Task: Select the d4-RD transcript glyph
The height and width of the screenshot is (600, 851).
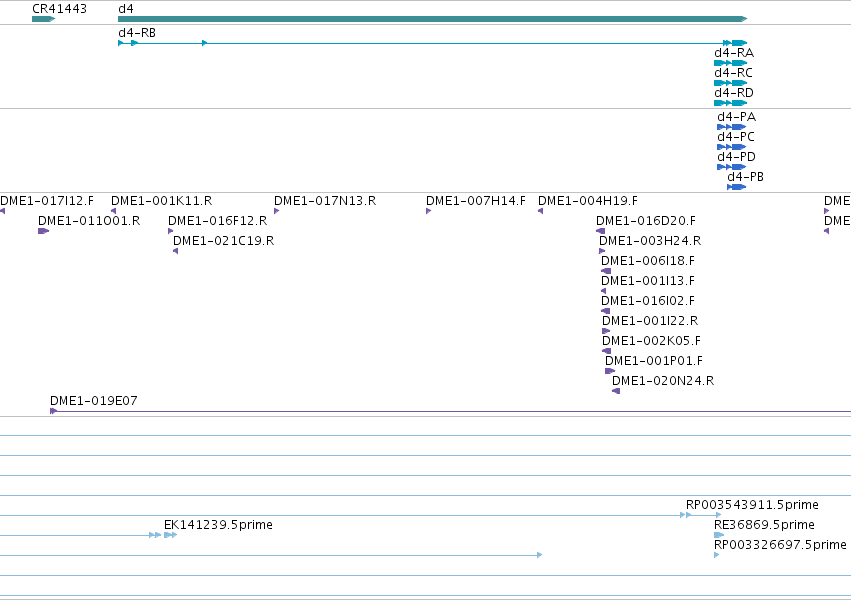Action: [x=731, y=103]
